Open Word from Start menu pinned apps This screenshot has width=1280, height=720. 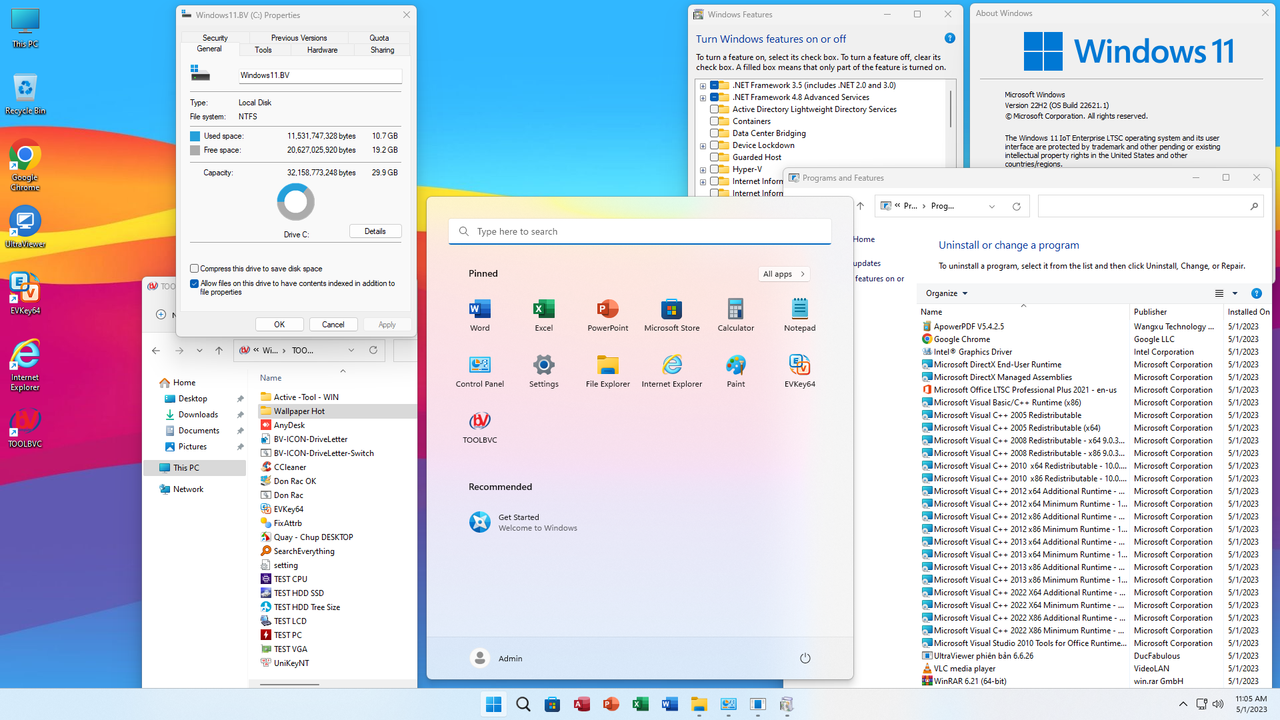pyautogui.click(x=480, y=314)
